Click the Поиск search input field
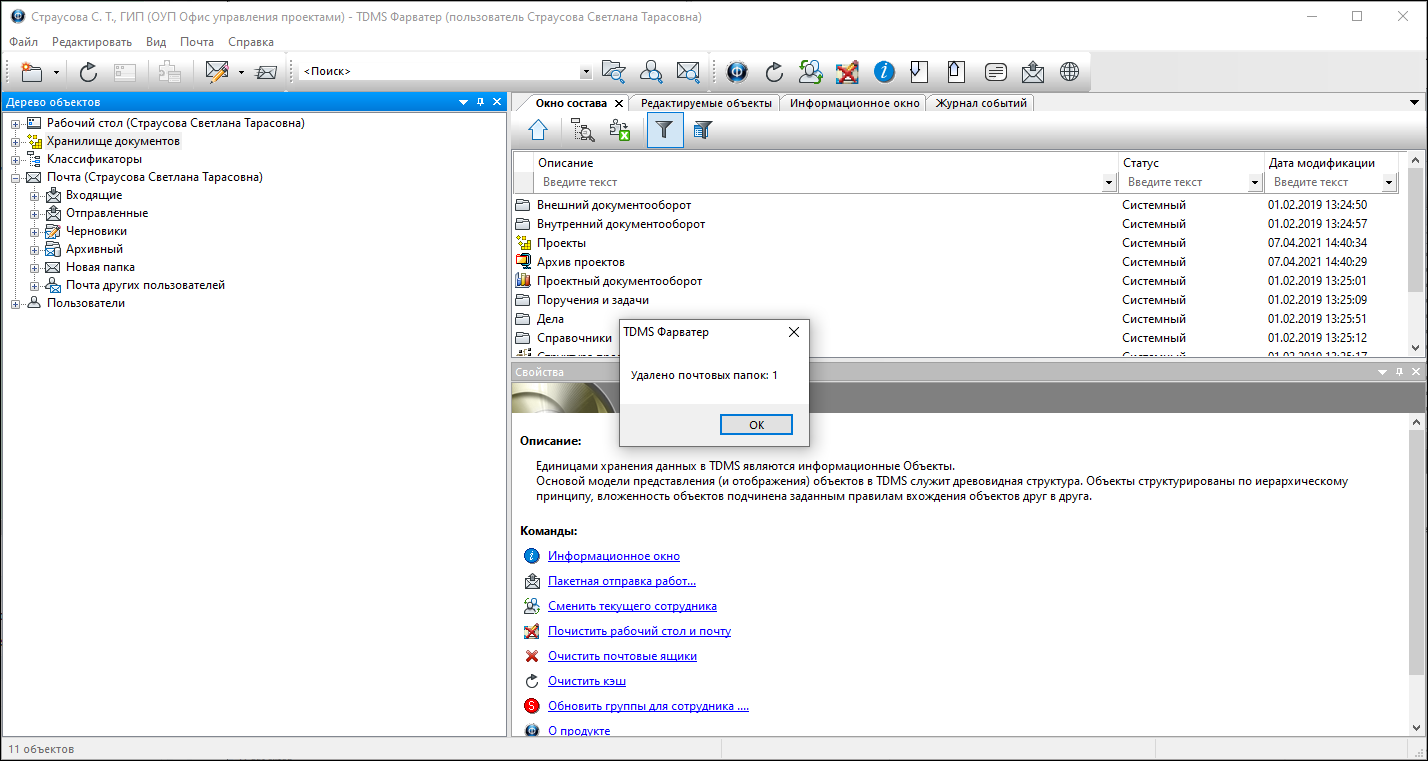The height and width of the screenshot is (761, 1428). click(x=439, y=72)
